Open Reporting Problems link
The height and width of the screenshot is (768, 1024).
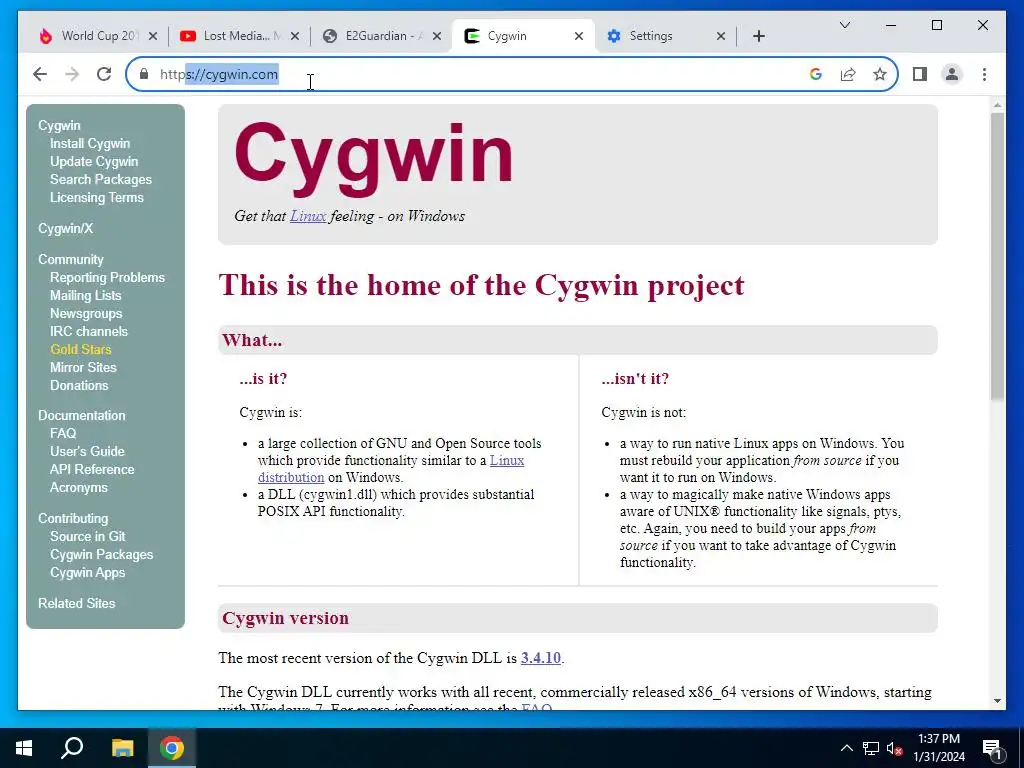(x=107, y=278)
